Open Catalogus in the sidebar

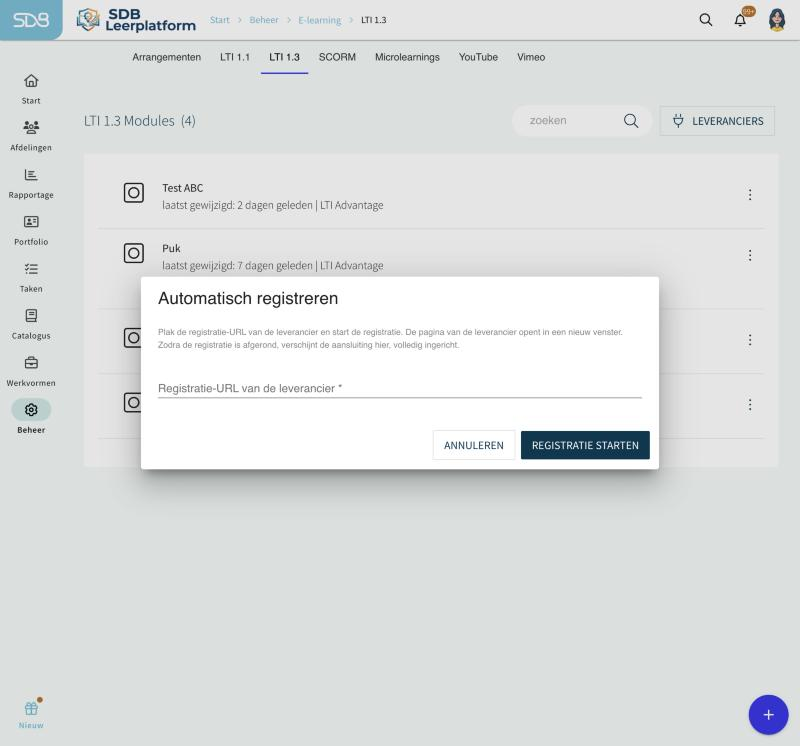coord(31,324)
